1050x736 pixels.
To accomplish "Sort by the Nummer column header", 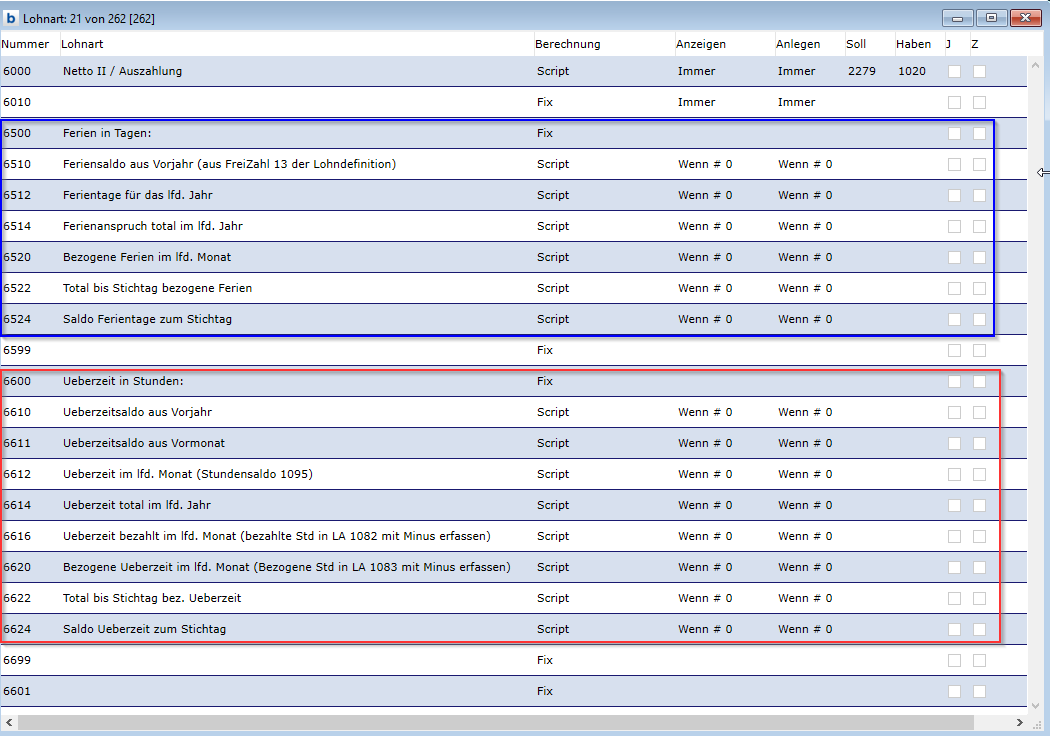I will (x=25, y=44).
